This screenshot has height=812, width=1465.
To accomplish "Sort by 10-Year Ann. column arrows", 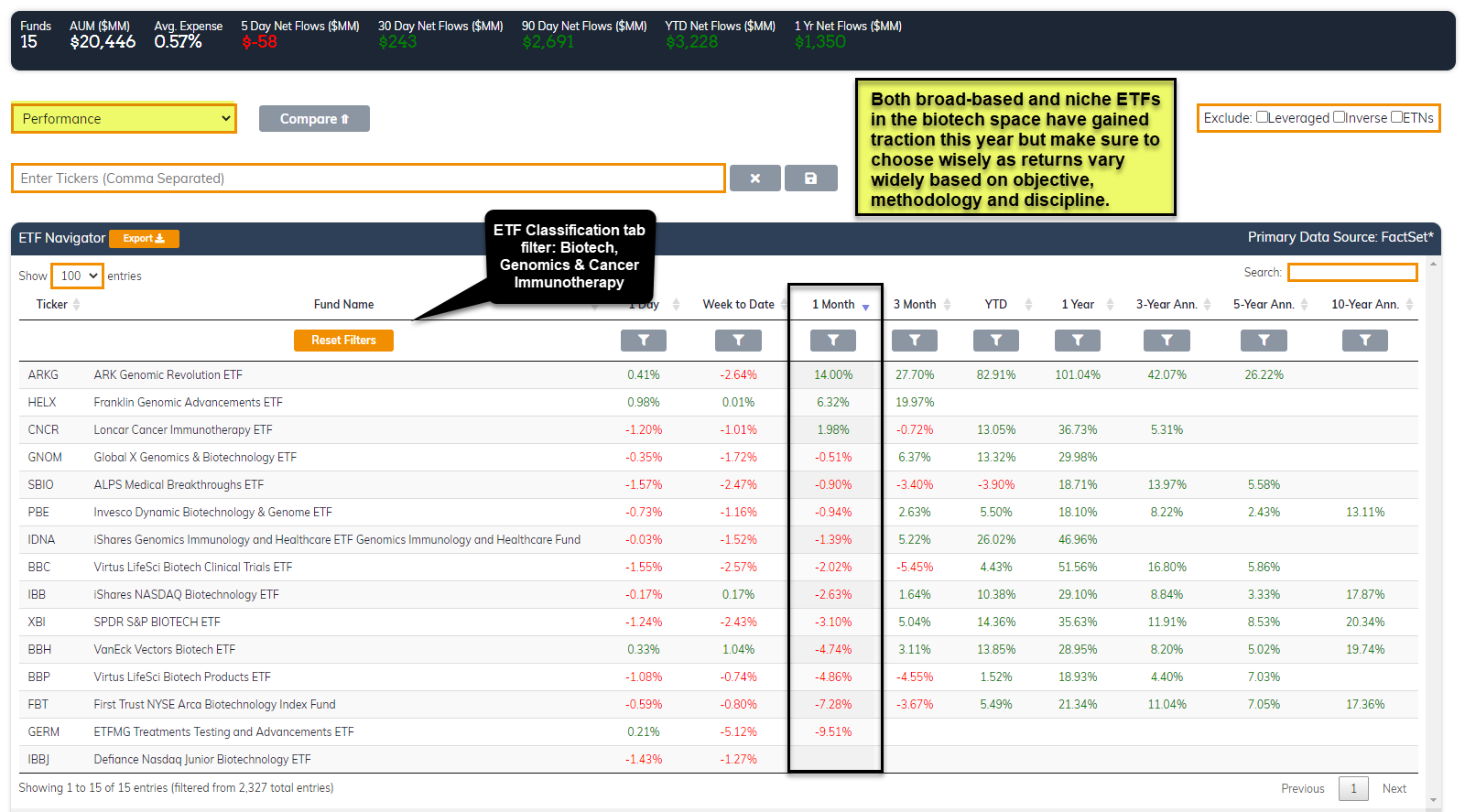I will 1410,305.
